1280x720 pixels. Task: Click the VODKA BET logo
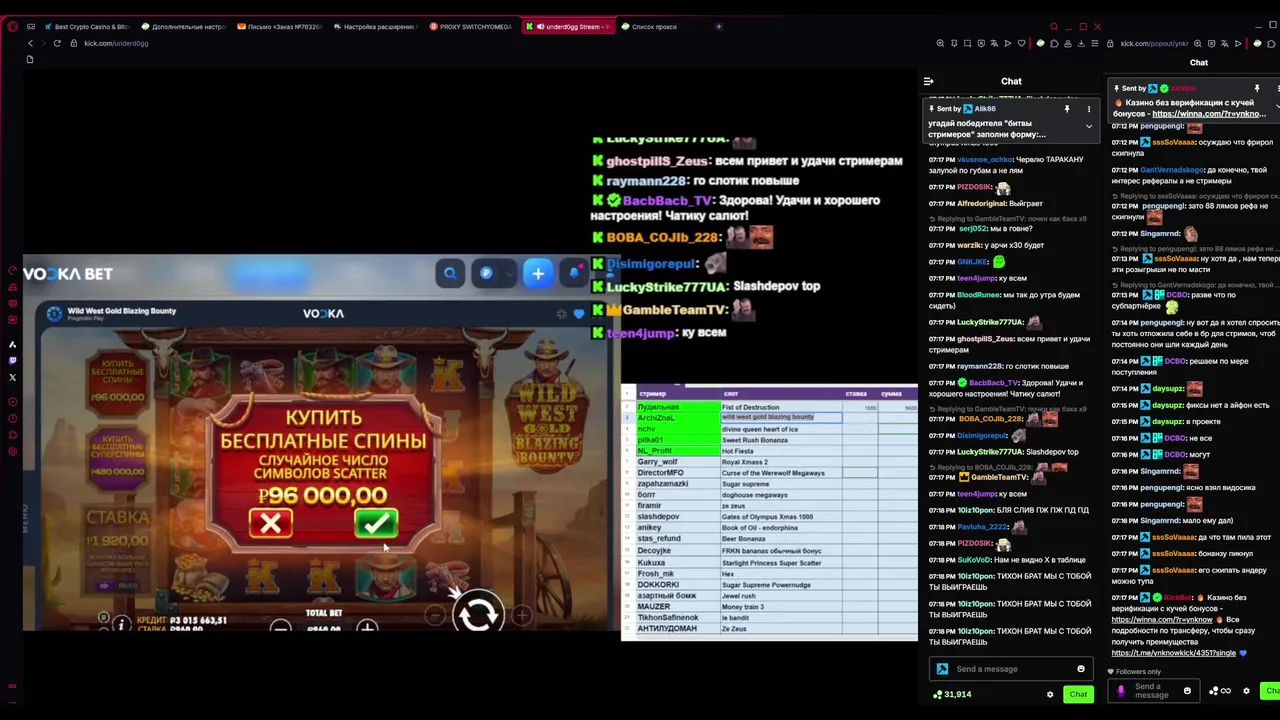click(68, 273)
